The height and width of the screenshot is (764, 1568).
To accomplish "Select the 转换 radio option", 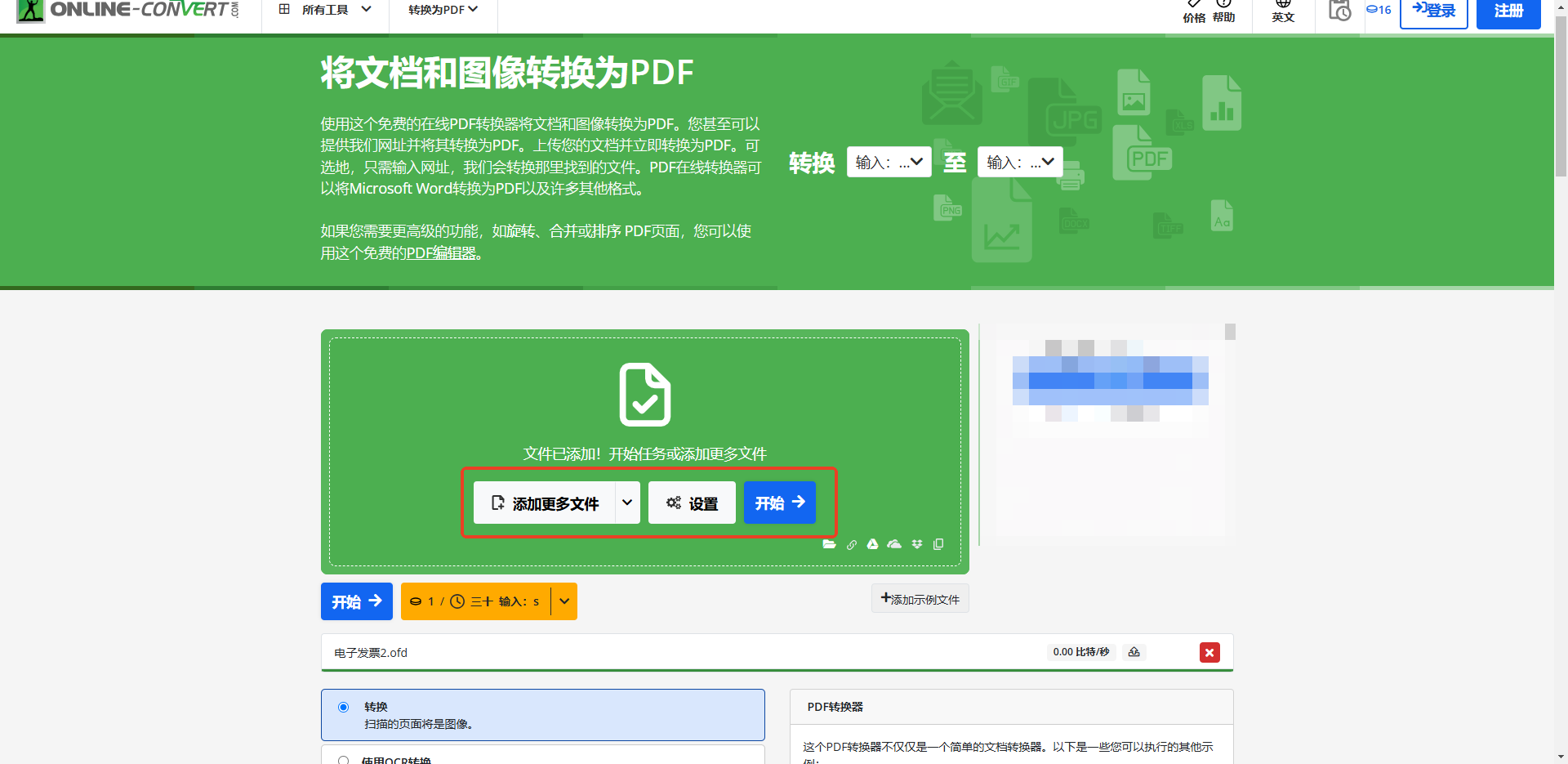I will click(343, 706).
